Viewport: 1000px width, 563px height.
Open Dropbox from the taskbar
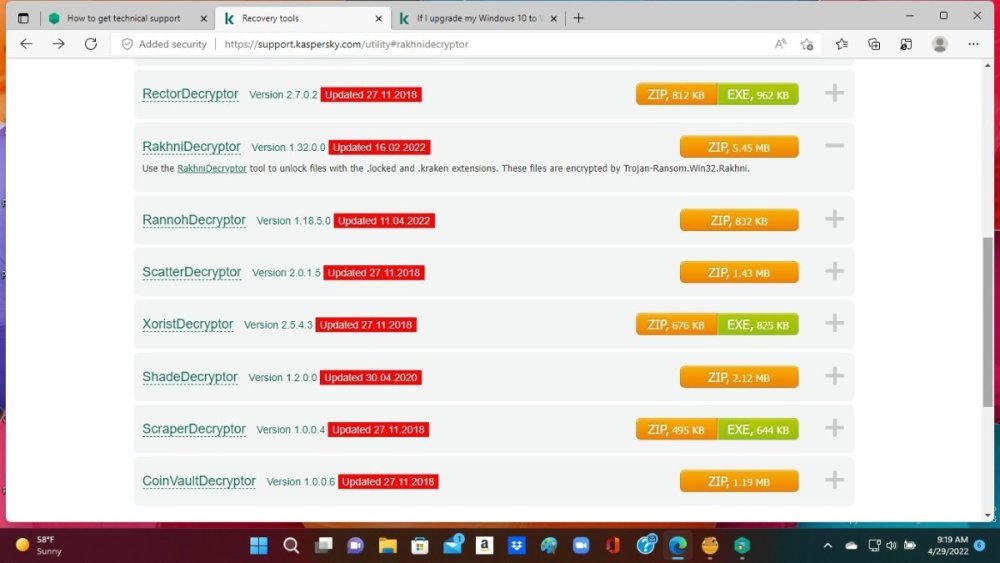pos(517,546)
